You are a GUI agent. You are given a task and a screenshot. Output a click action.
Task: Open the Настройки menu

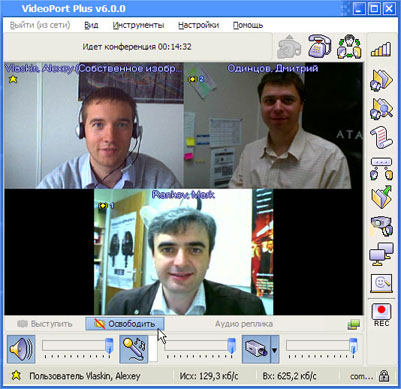tap(199, 25)
